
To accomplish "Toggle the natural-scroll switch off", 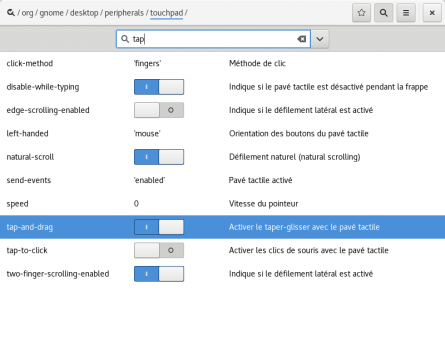I will click(159, 157).
